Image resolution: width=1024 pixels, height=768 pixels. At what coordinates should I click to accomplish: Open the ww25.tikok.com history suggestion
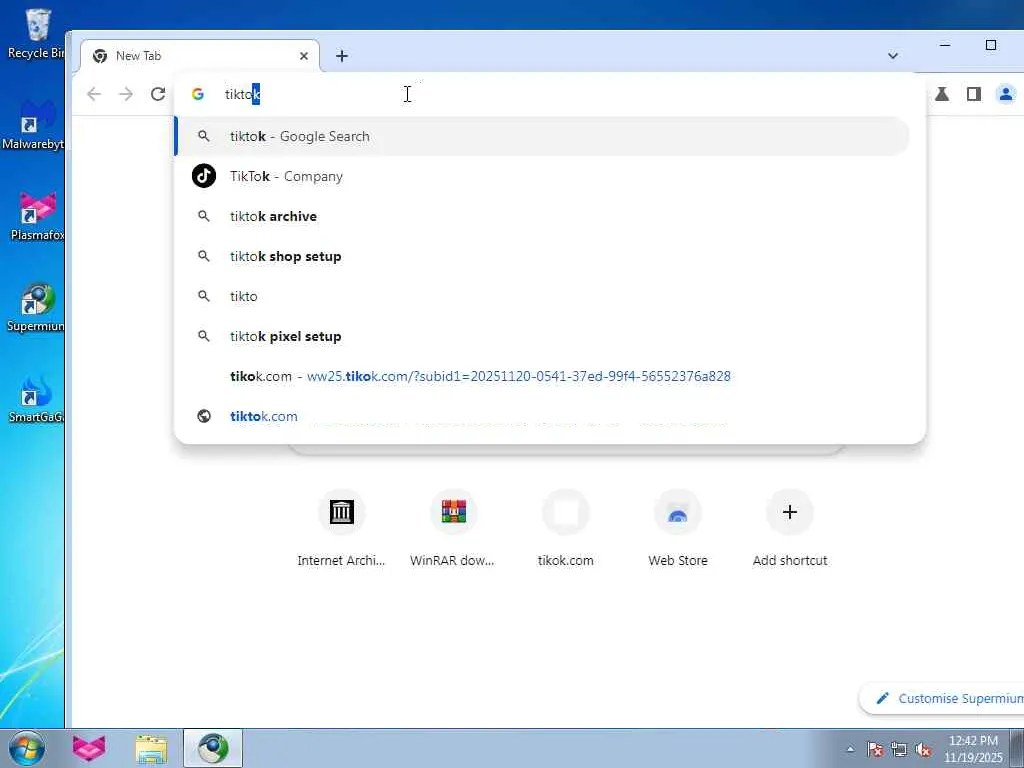542,376
